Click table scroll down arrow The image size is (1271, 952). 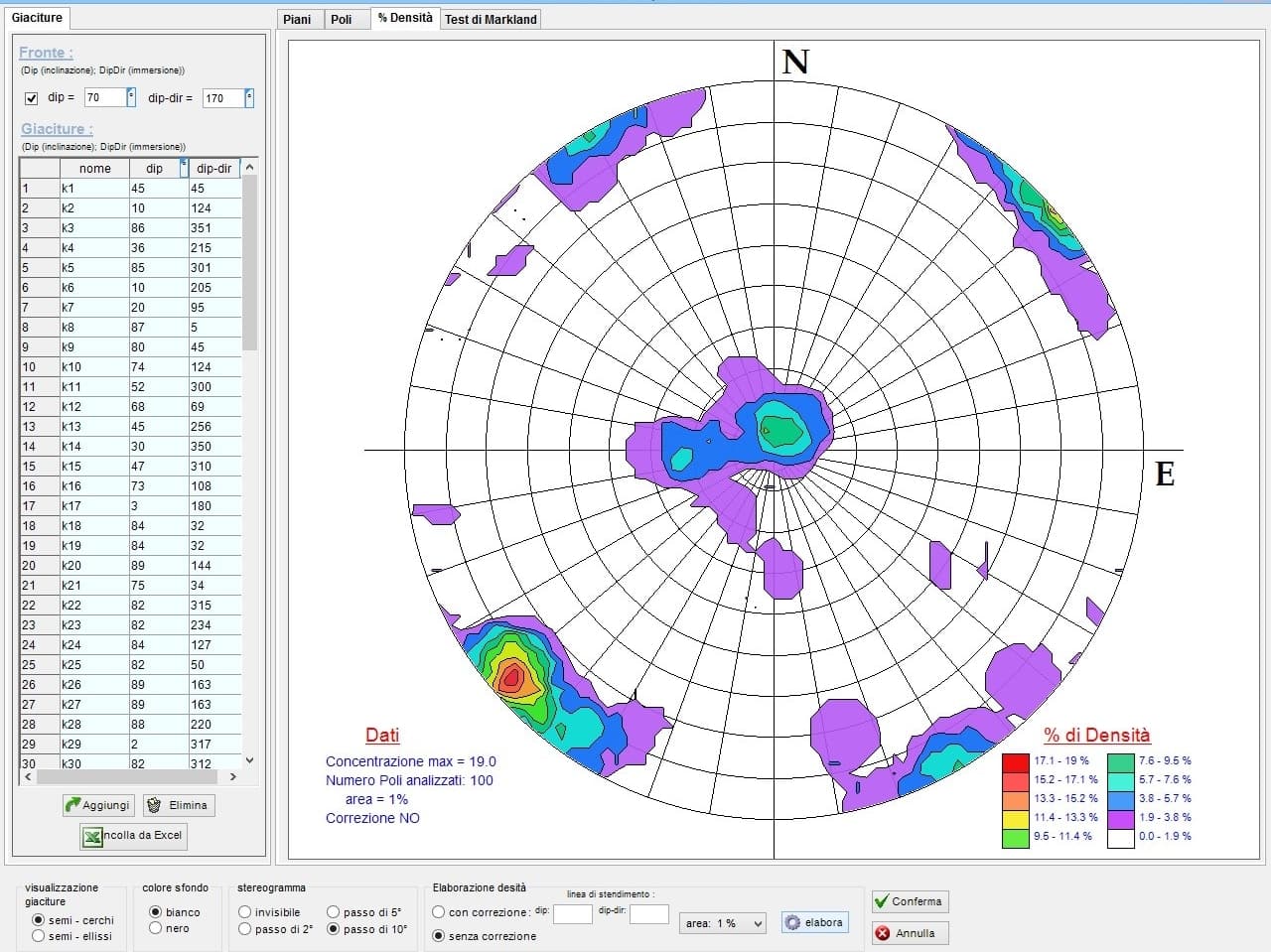(x=249, y=760)
